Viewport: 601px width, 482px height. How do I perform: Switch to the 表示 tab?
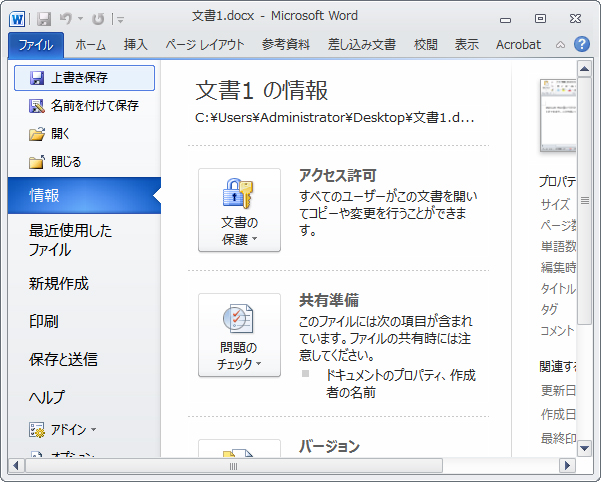click(466, 45)
